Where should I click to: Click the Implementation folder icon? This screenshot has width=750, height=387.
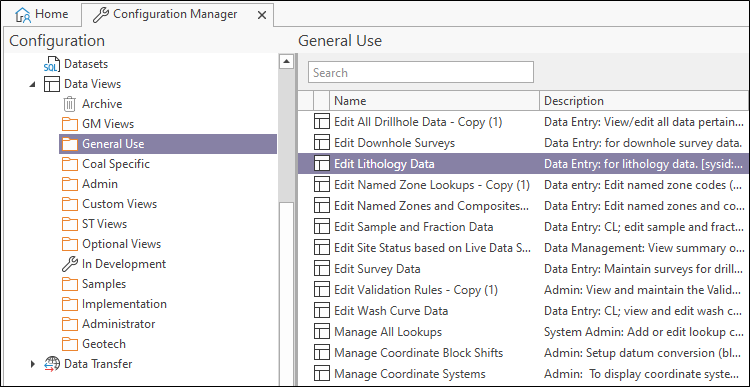[x=70, y=304]
